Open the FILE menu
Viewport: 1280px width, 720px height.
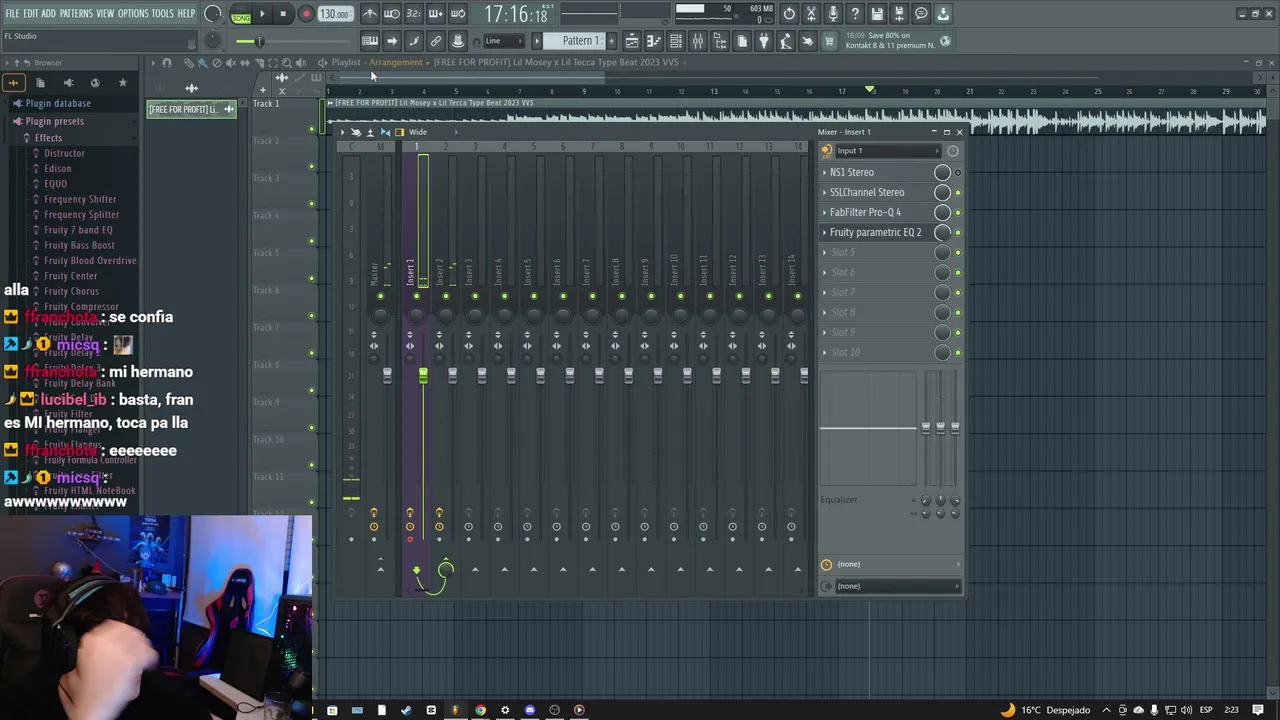click(x=12, y=14)
